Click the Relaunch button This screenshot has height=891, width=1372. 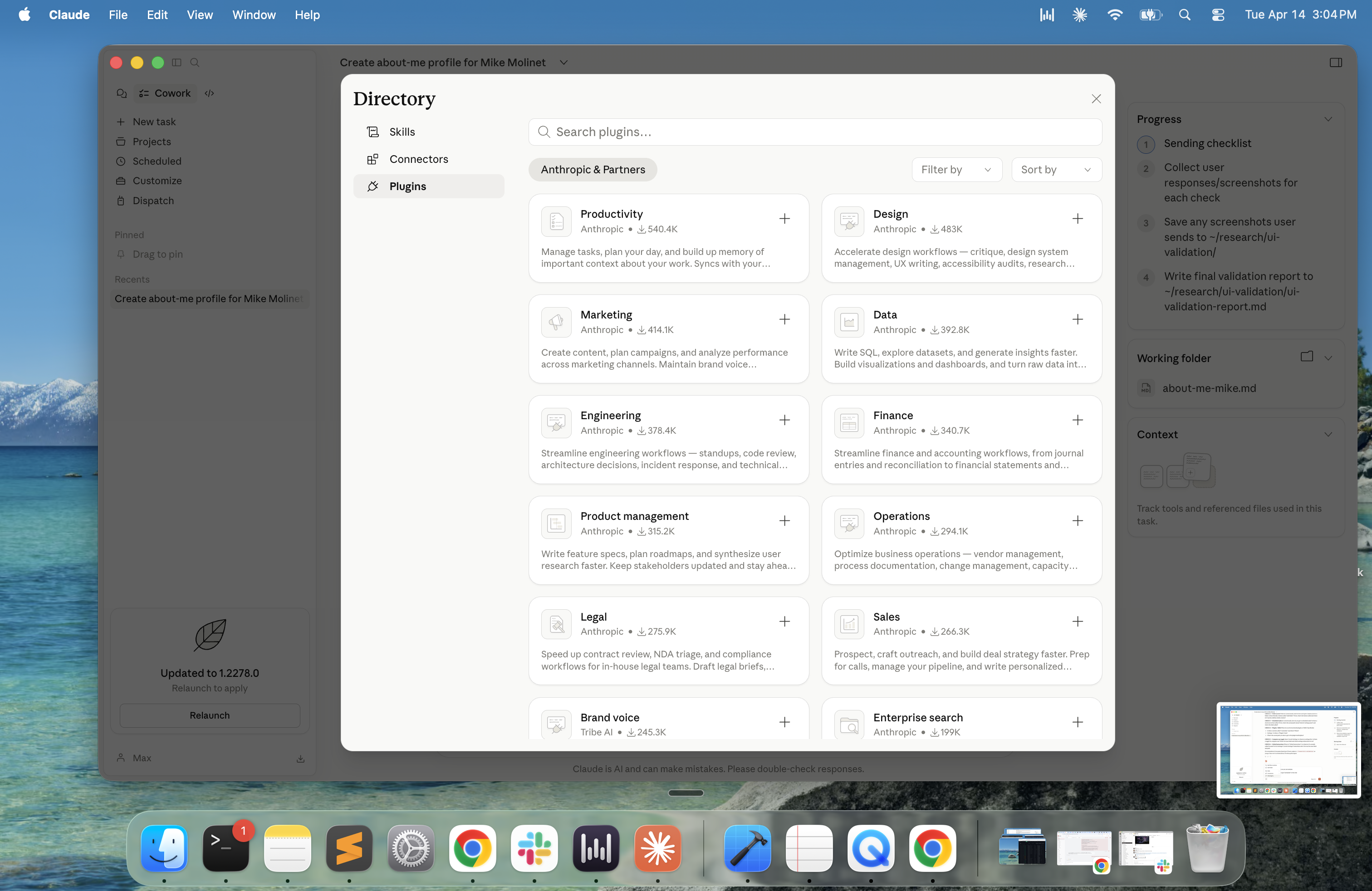coord(209,715)
